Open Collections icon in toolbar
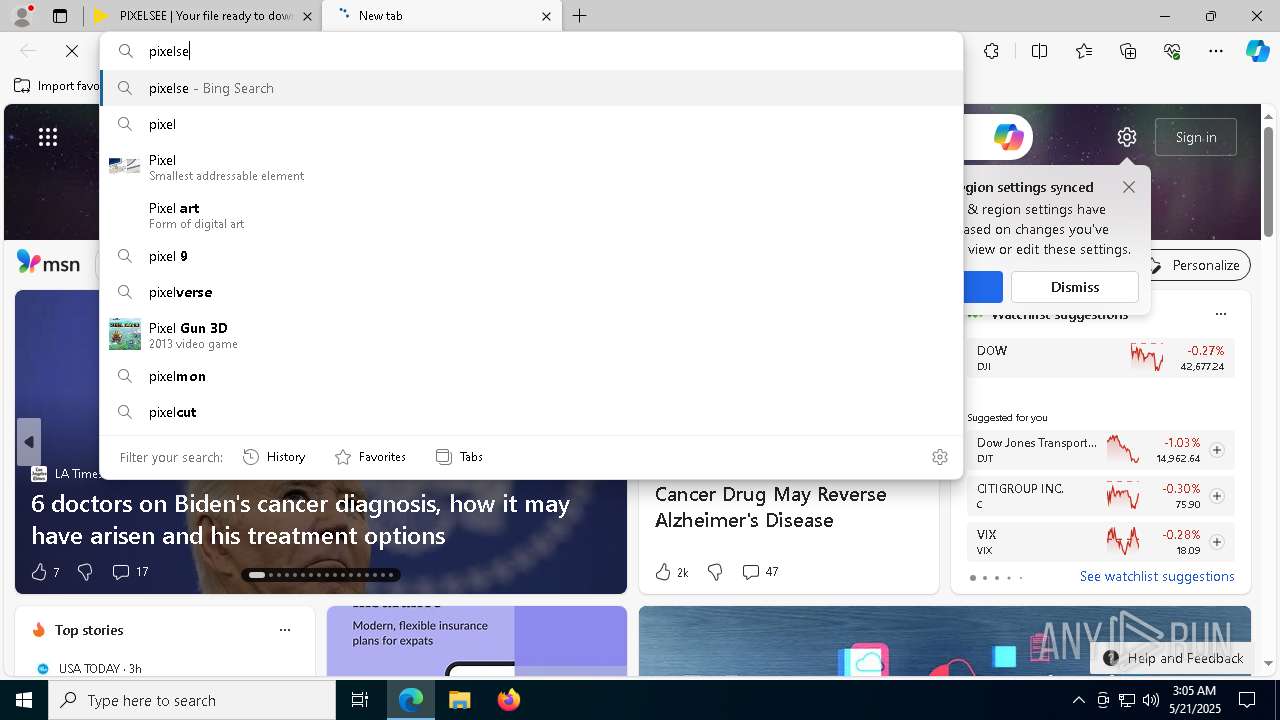 click(x=1128, y=51)
